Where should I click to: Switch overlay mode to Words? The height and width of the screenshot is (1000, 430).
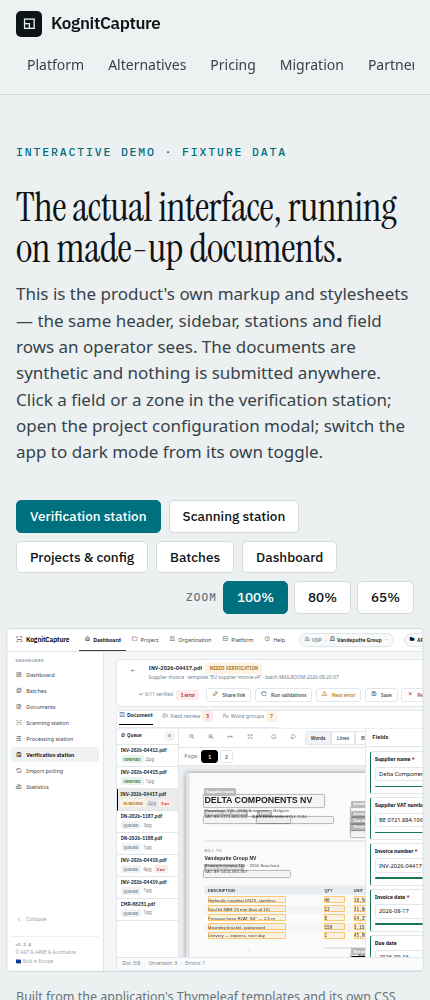click(318, 738)
